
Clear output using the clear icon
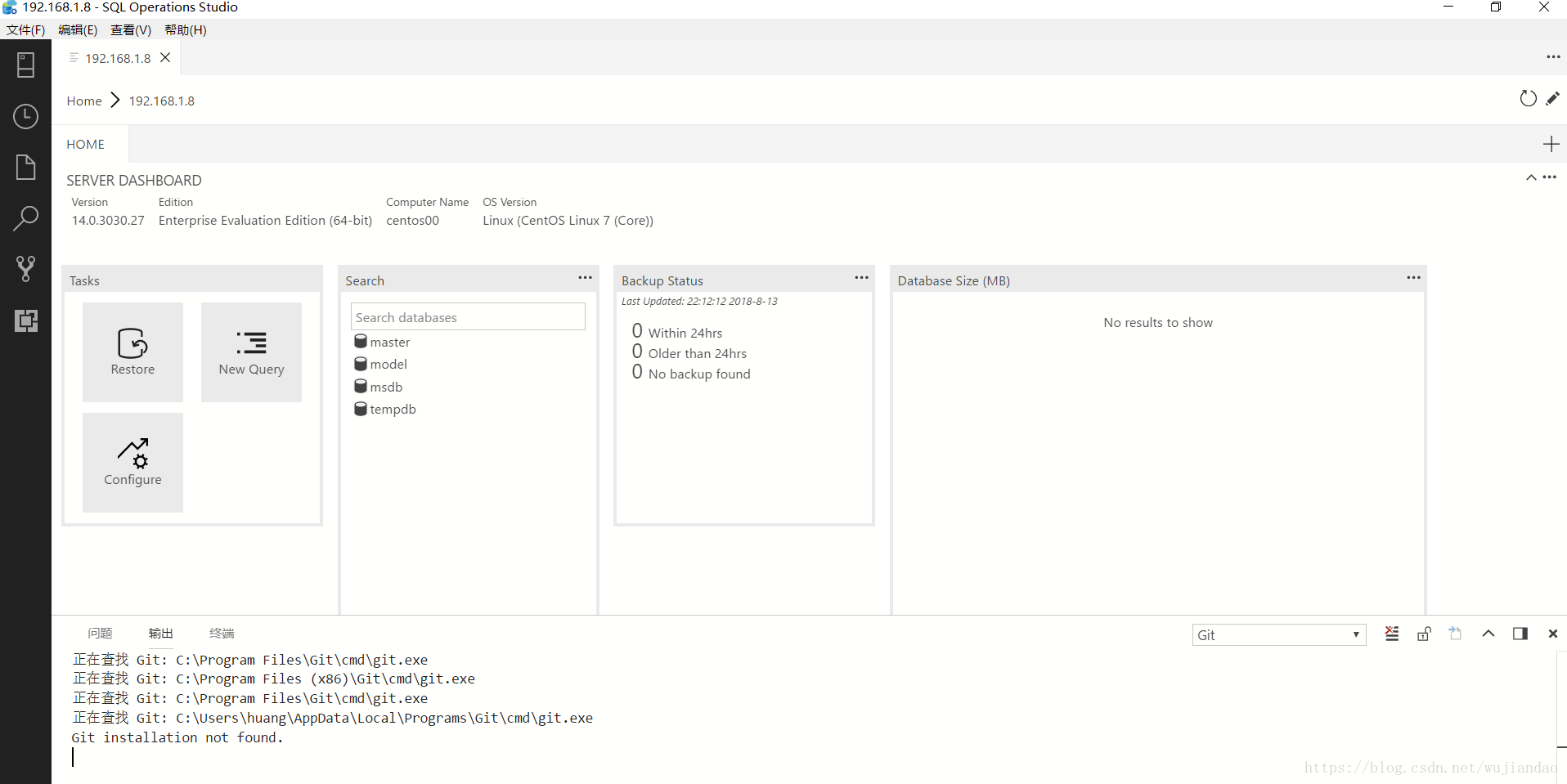point(1392,634)
